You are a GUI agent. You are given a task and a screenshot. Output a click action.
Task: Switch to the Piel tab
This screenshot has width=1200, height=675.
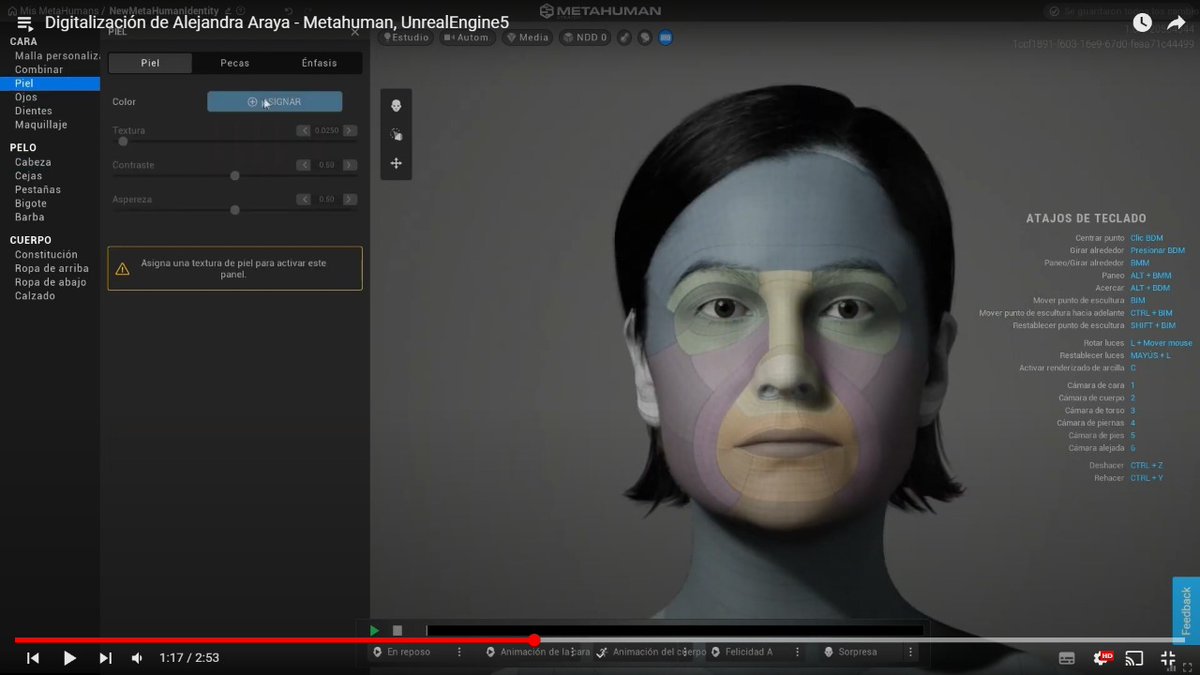click(x=150, y=63)
